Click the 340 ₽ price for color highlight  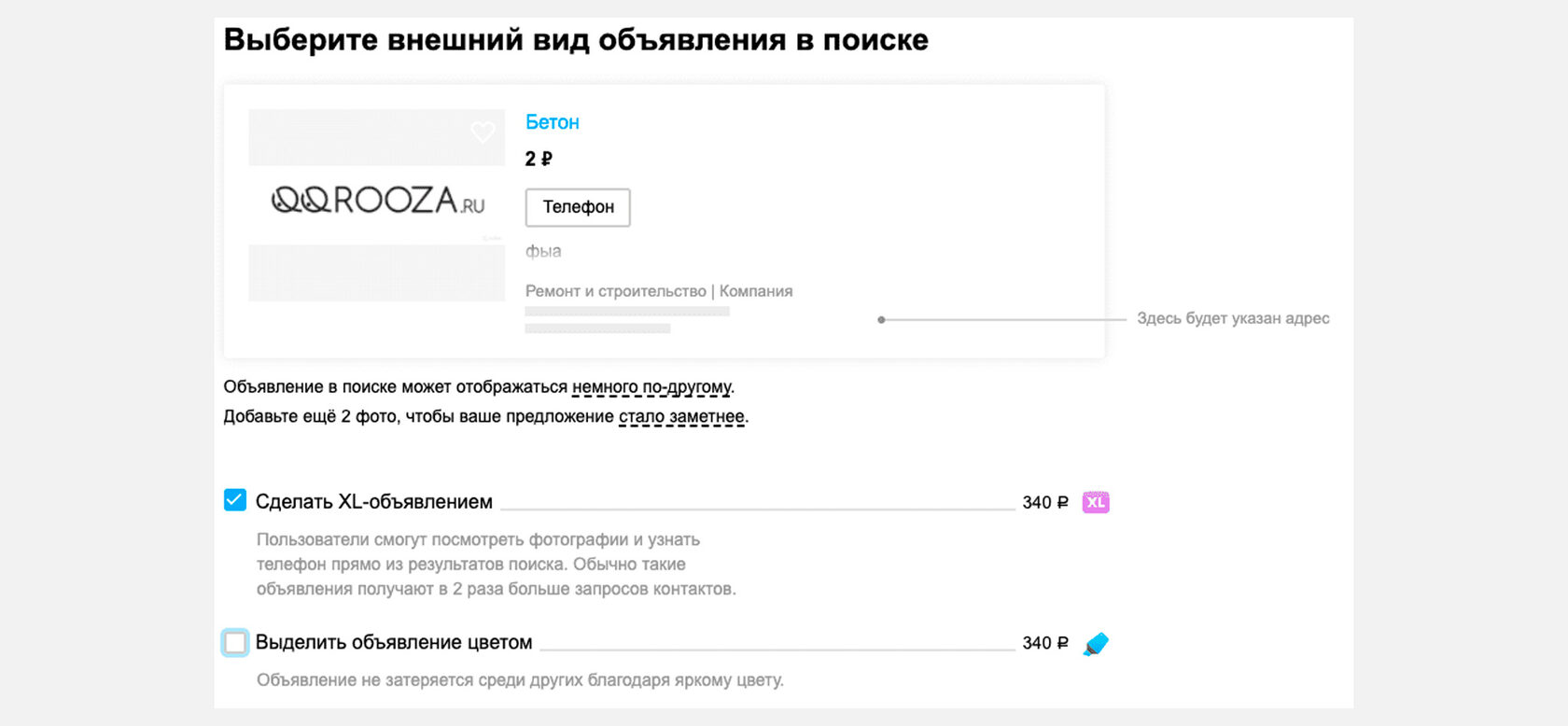pos(1044,643)
